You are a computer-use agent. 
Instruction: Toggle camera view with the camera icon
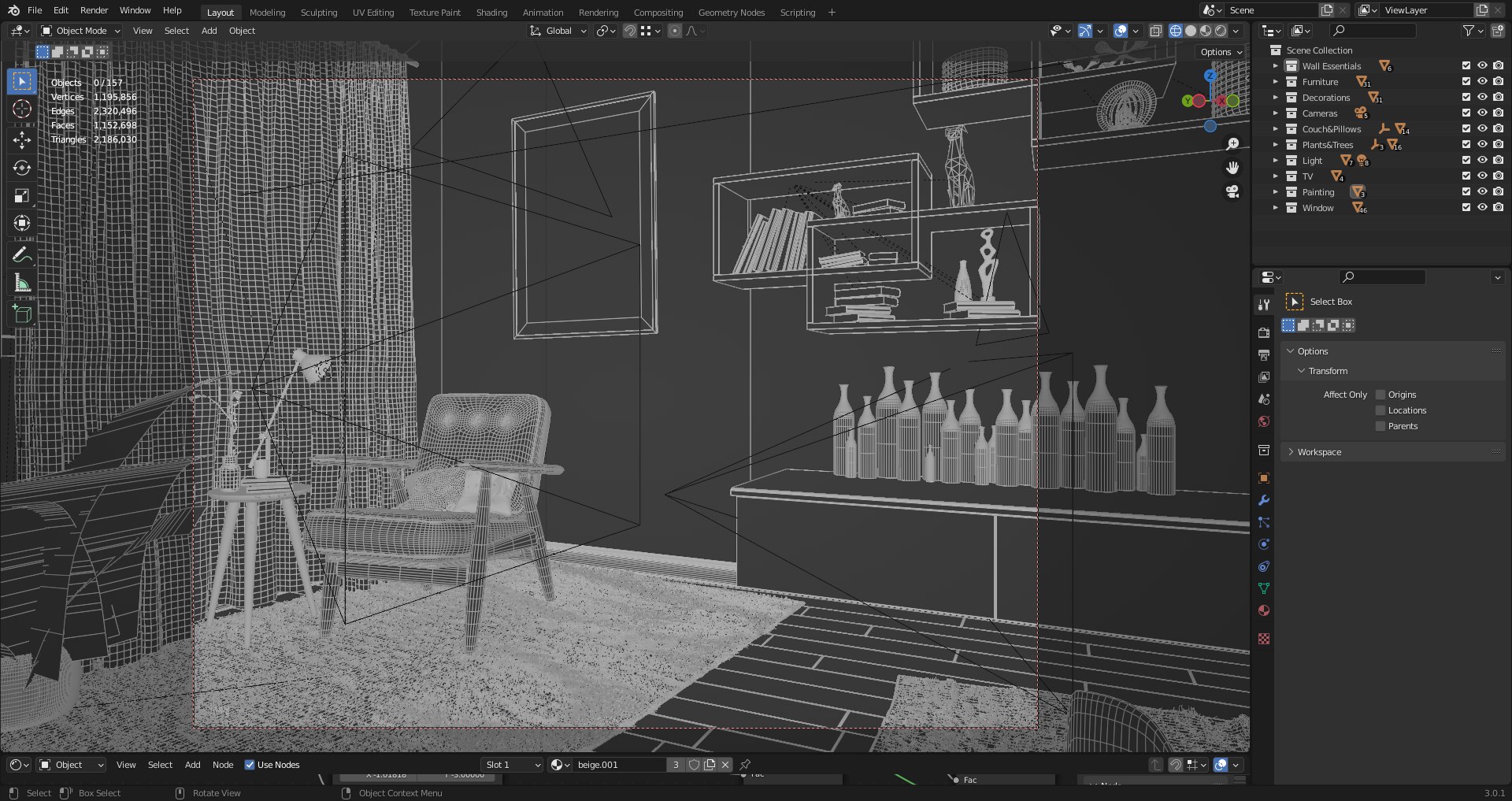point(1232,191)
